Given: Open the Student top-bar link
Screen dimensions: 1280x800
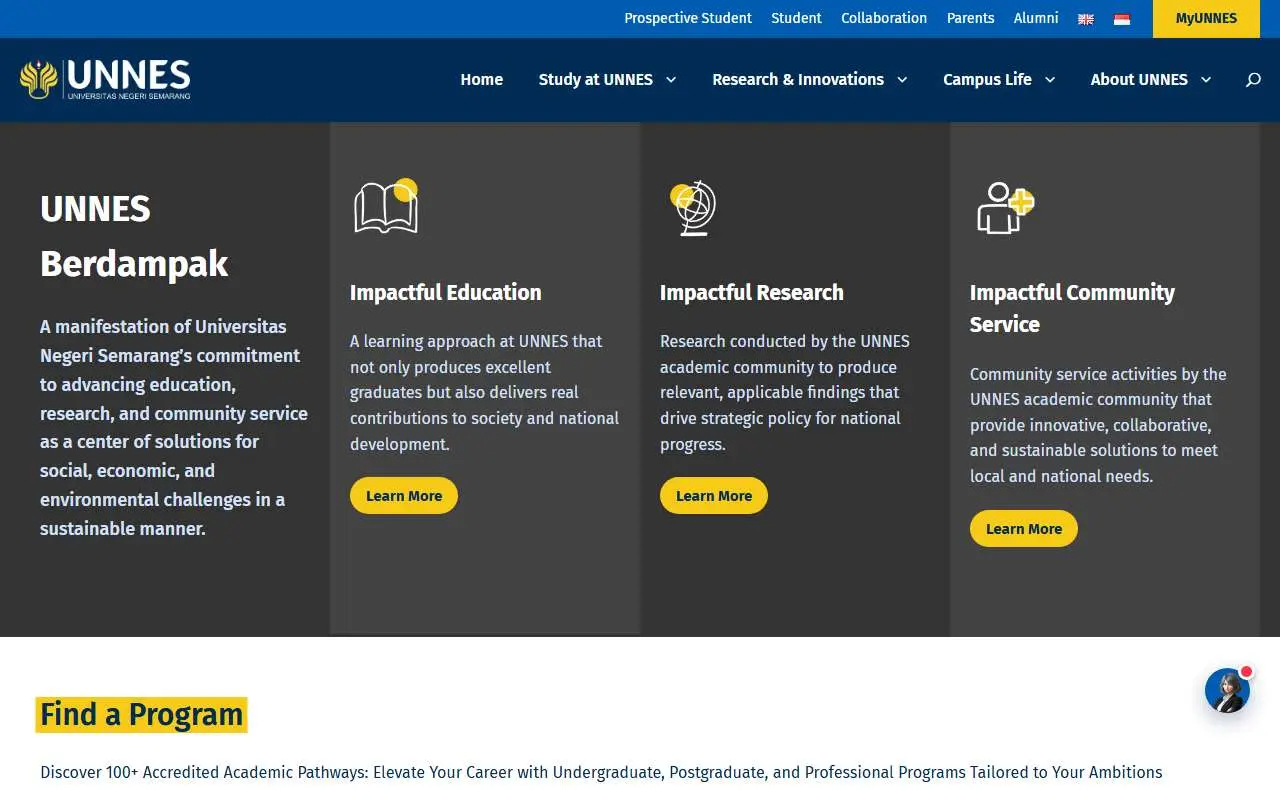Looking at the screenshot, I should click(x=796, y=18).
